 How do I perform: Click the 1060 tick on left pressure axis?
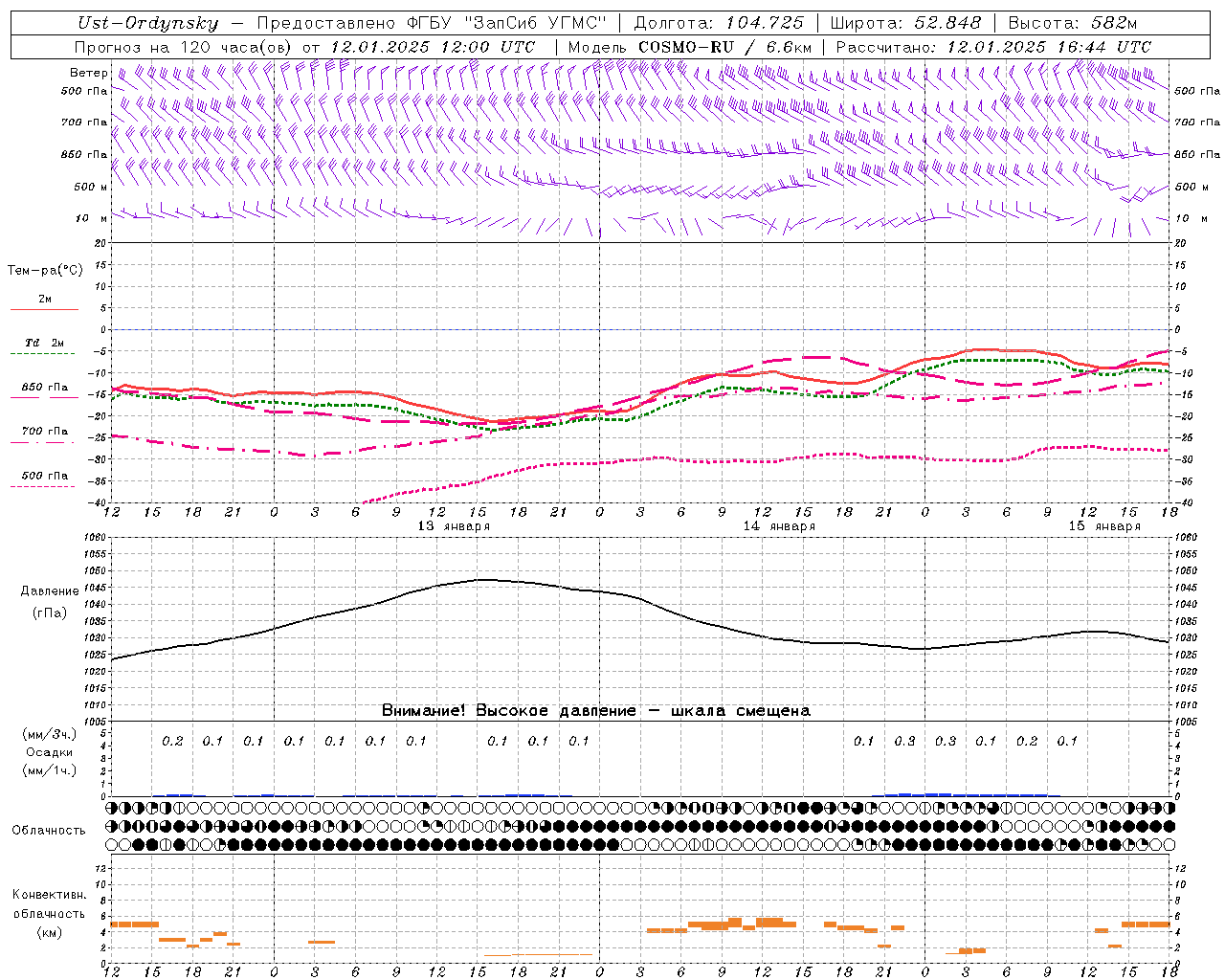[x=96, y=538]
